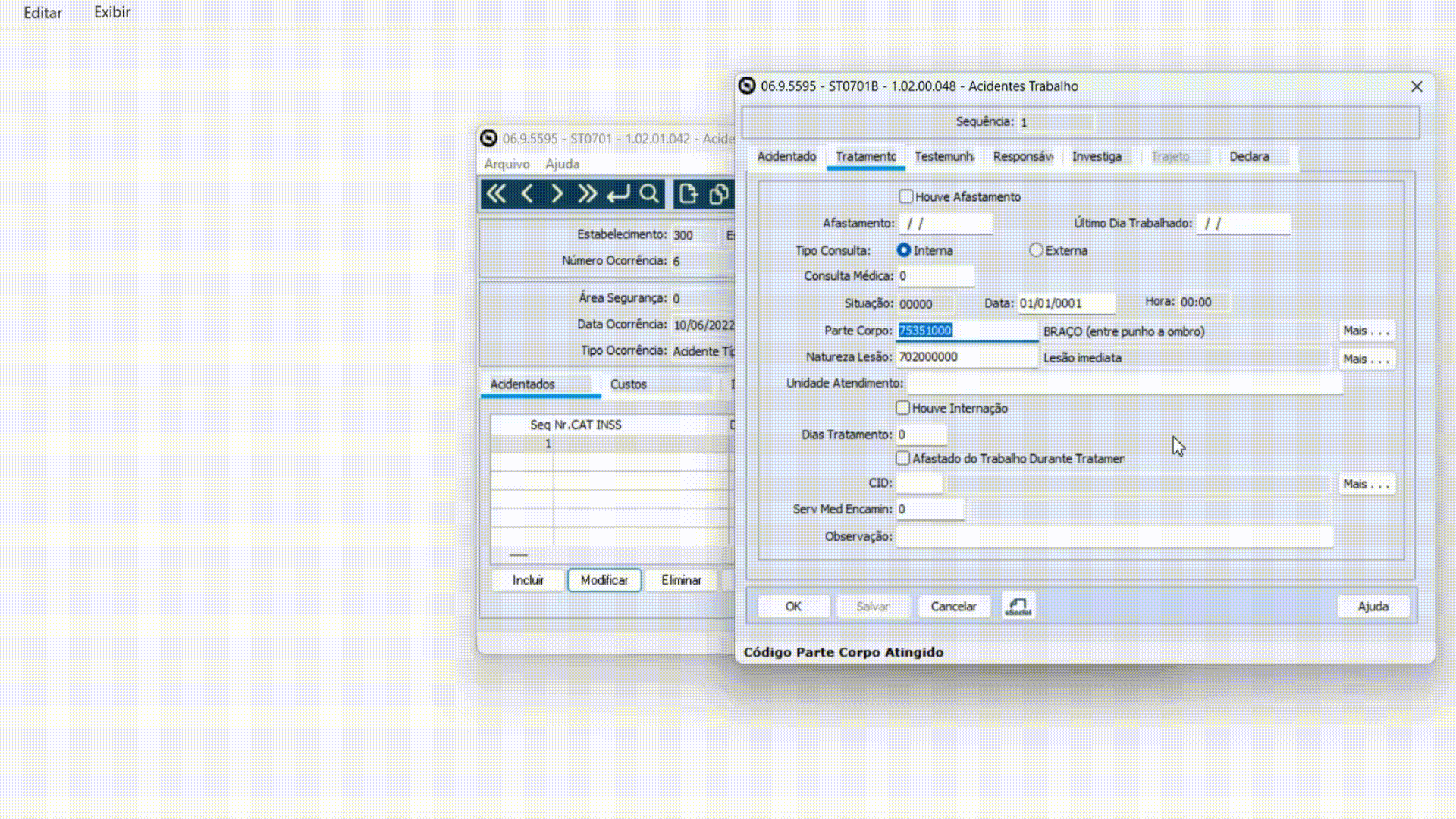Screen dimensions: 1456x819
Task: Open Mais for Natureza Lesão
Action: click(1367, 359)
